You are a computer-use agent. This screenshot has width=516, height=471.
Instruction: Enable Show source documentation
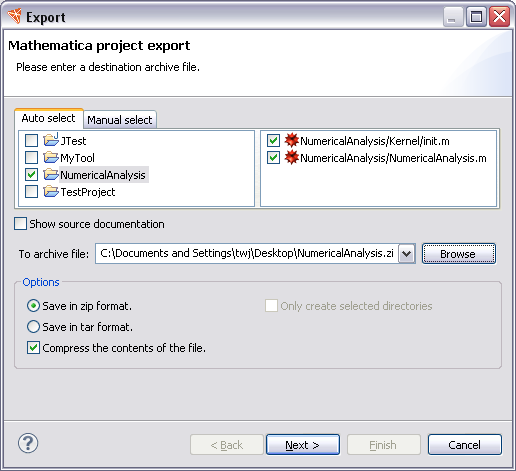click(20, 224)
